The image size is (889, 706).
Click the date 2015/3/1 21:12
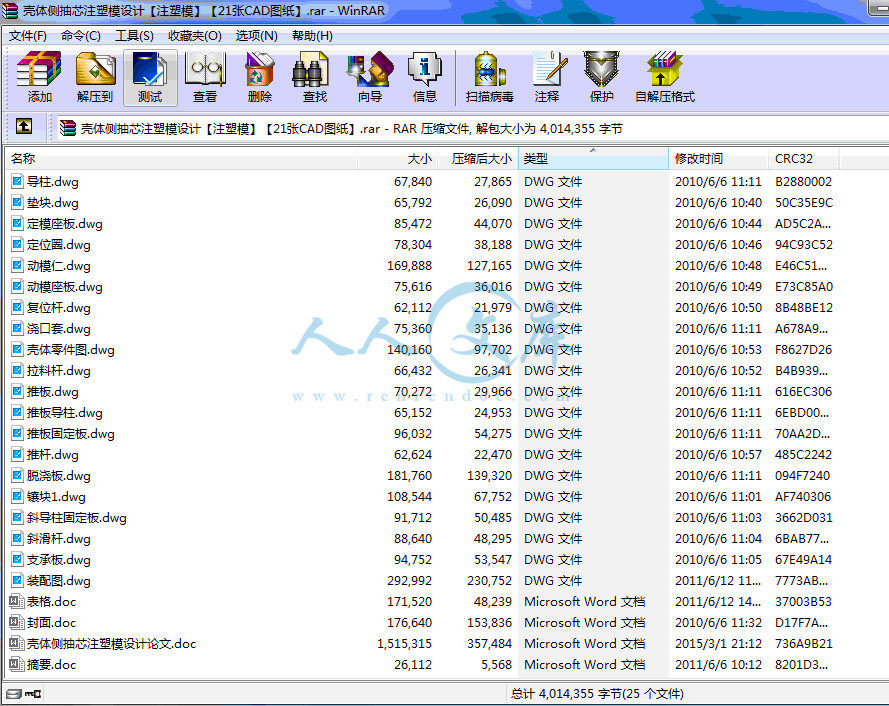[x=718, y=643]
